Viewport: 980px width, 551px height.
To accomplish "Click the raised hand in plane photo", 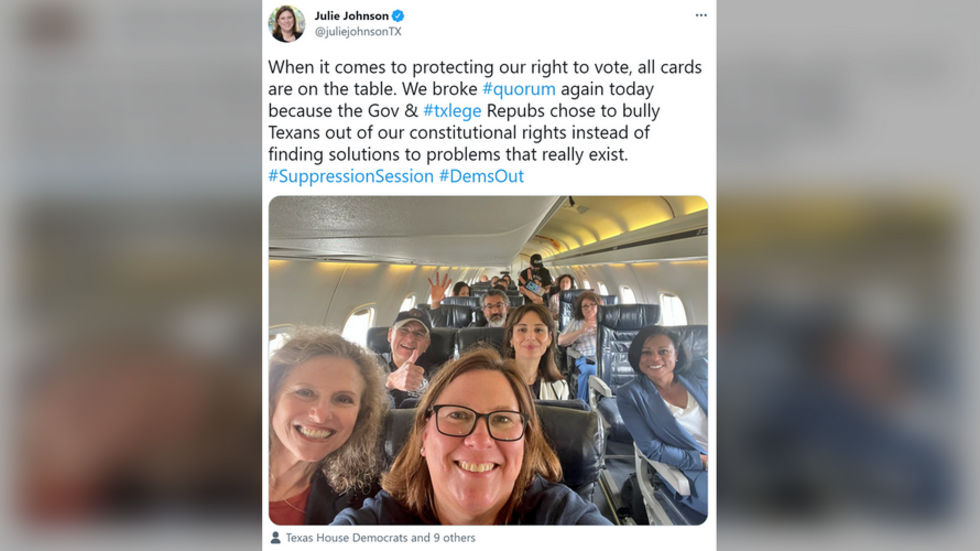I will [x=439, y=289].
